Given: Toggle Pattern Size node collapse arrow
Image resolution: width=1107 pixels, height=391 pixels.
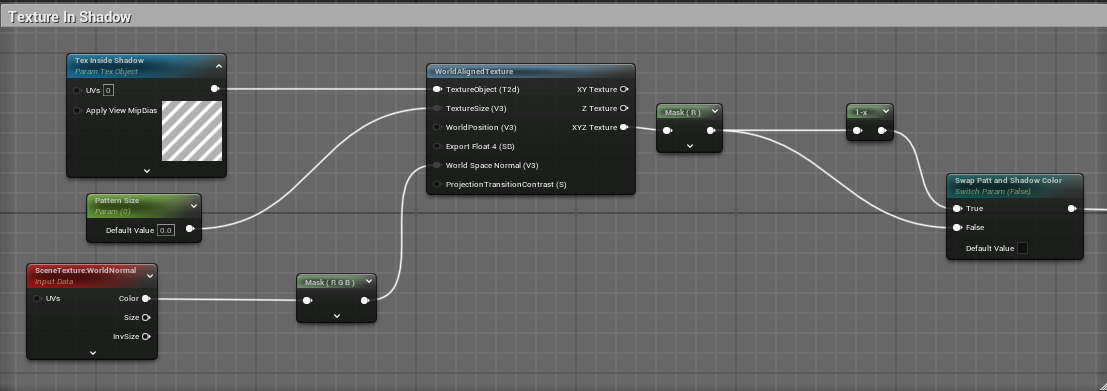Looking at the screenshot, I should click(x=193, y=206).
